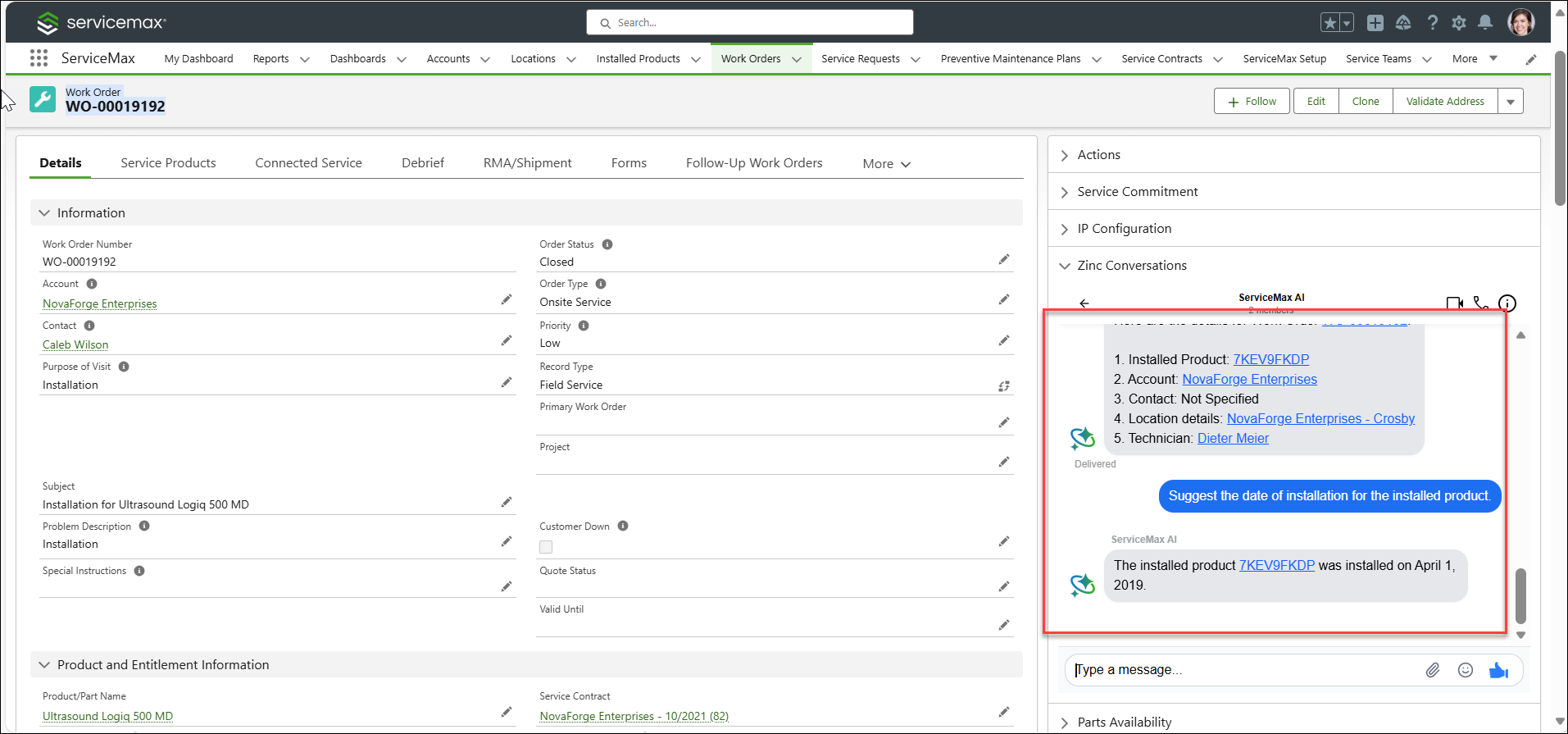Click the Edit button

point(1316,102)
